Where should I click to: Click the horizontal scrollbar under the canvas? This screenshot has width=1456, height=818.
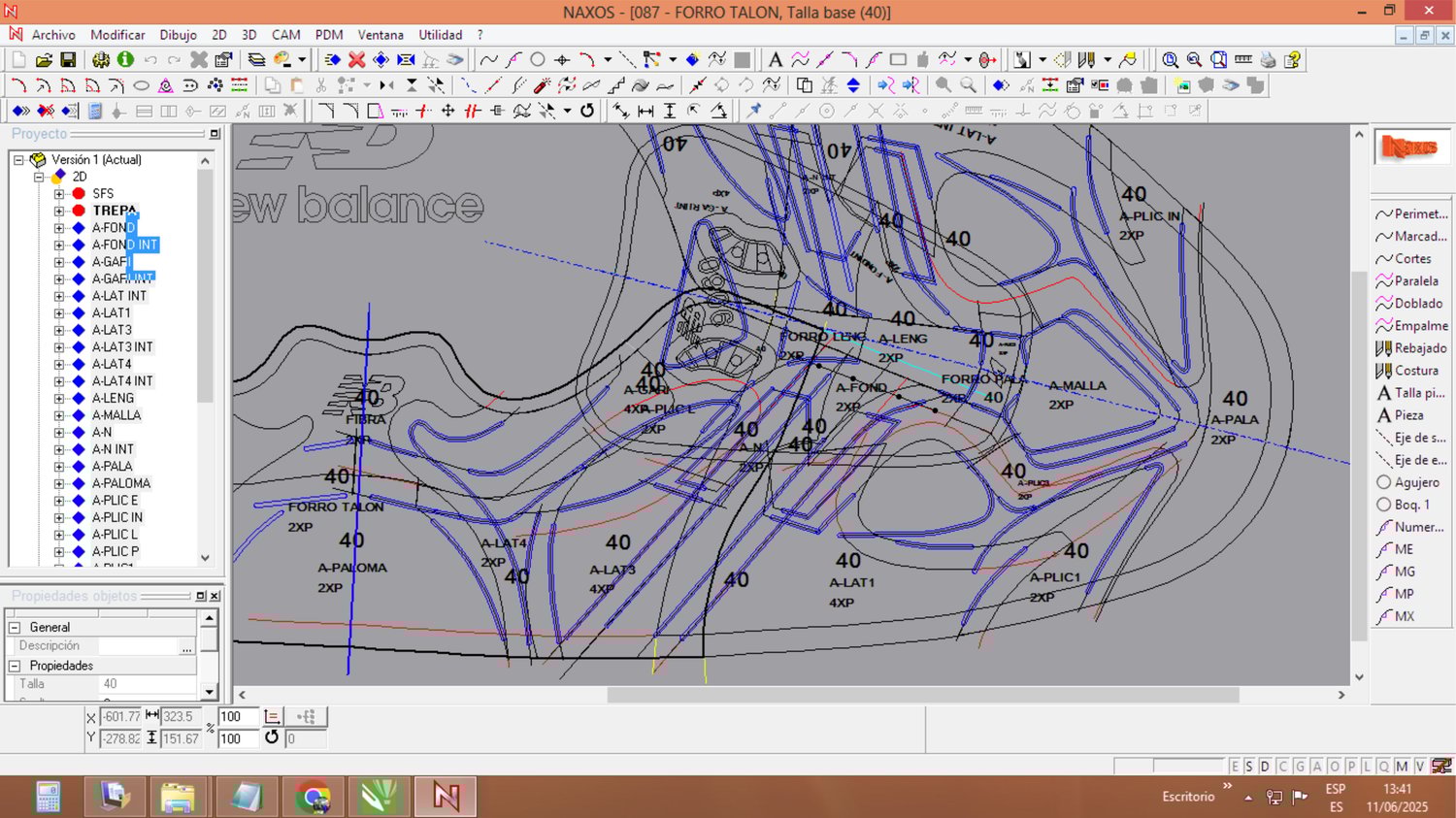(x=922, y=695)
